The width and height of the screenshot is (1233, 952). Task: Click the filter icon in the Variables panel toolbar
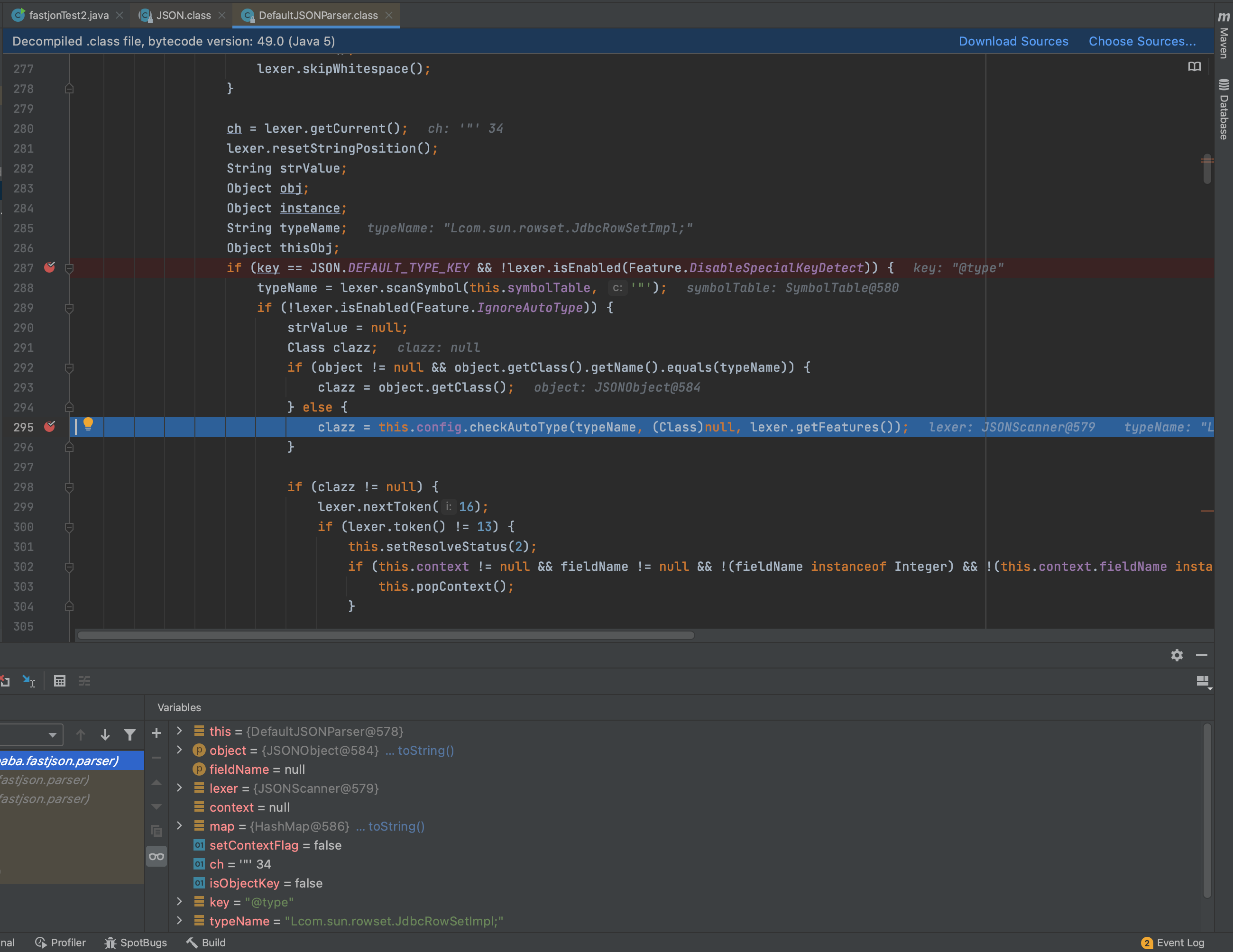(130, 733)
